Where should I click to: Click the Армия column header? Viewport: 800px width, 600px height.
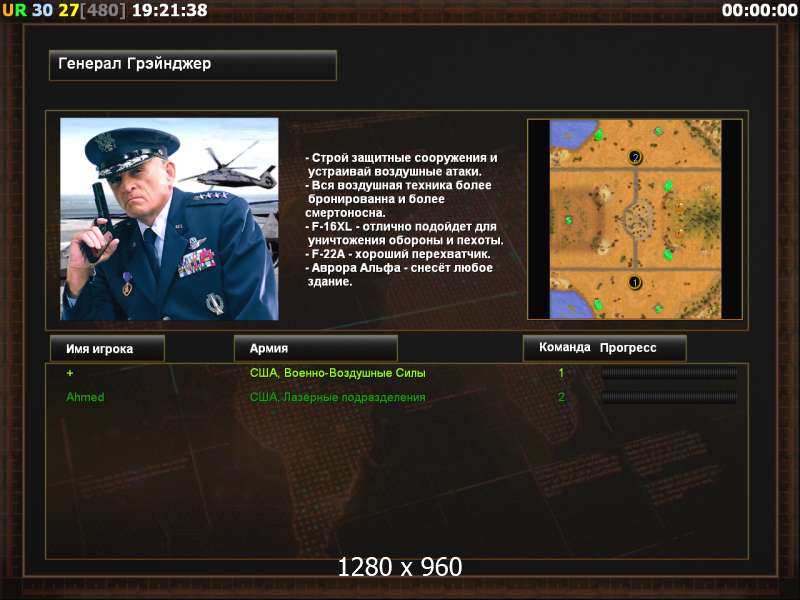[x=315, y=348]
